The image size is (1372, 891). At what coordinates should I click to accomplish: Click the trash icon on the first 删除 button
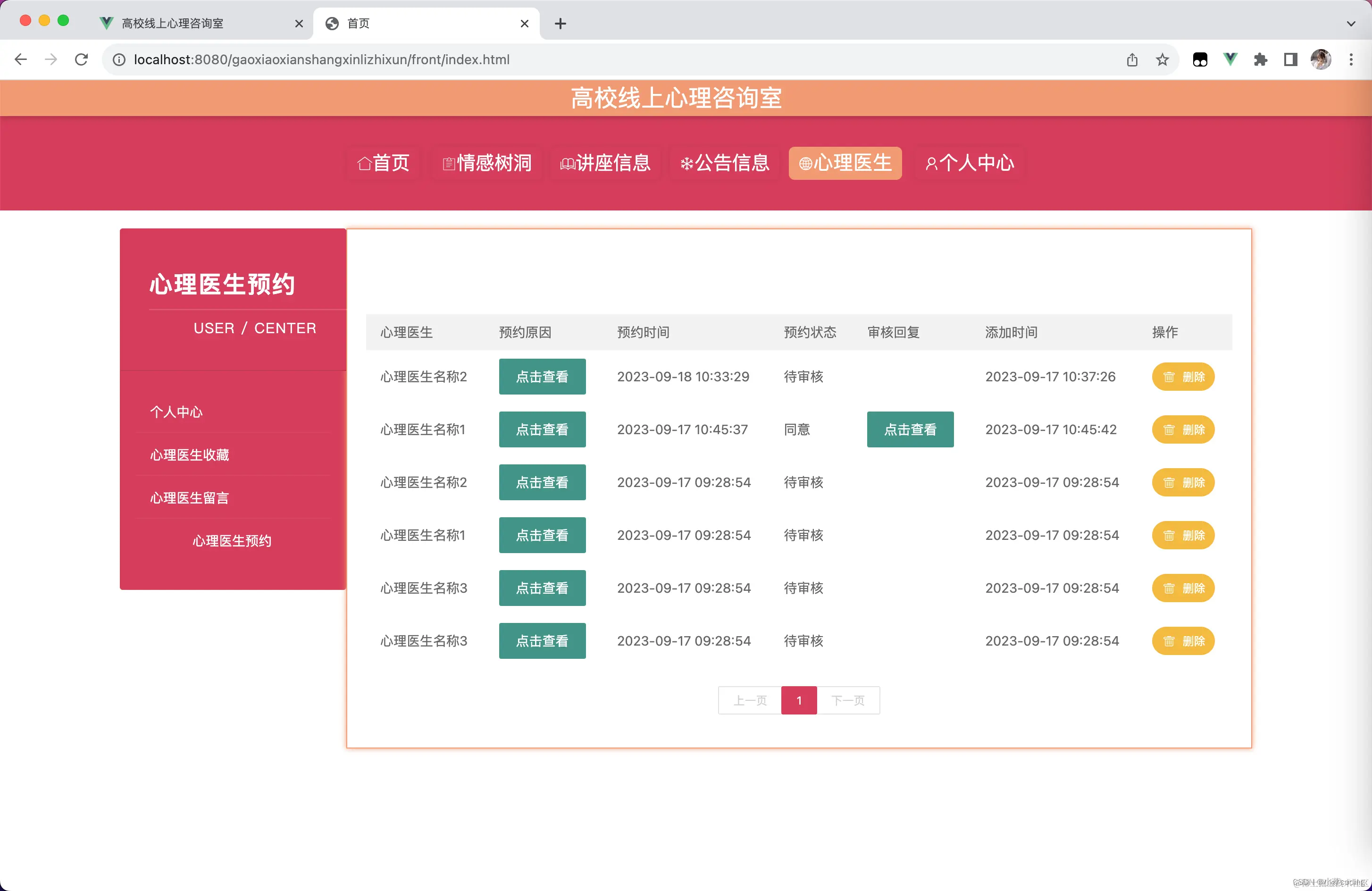pos(1169,377)
